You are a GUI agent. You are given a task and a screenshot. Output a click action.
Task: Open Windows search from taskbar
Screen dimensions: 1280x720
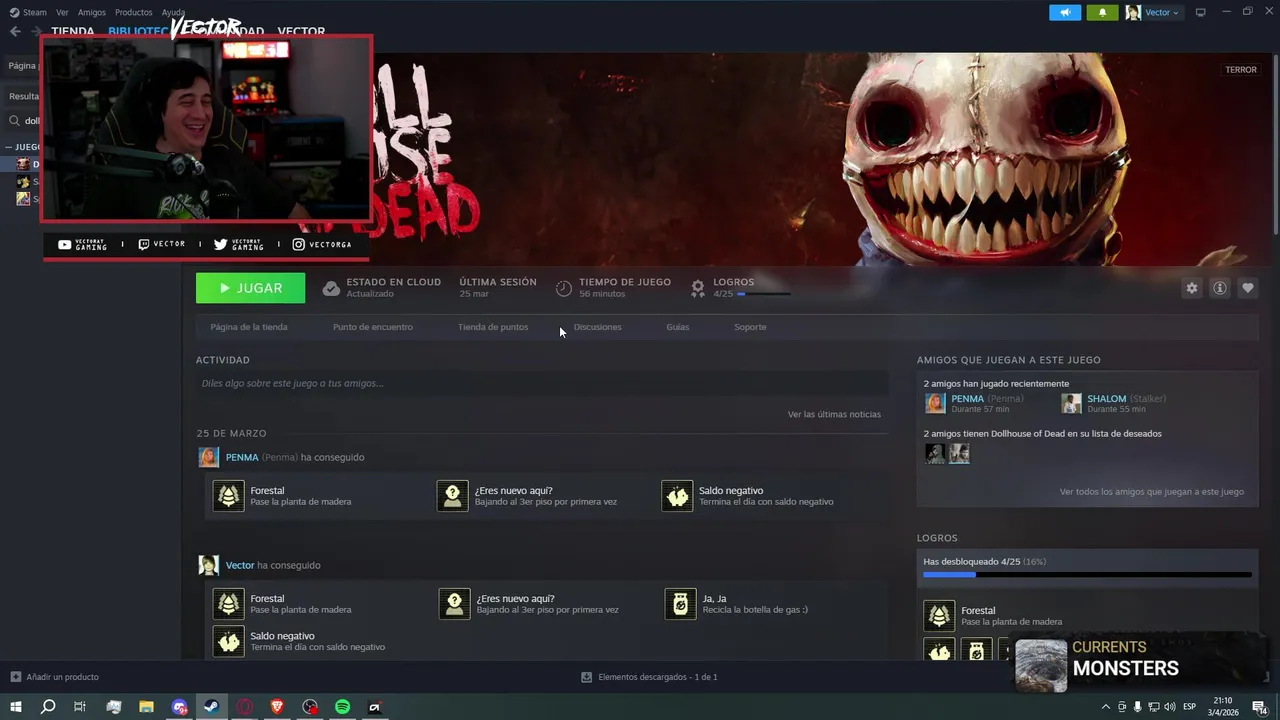click(48, 707)
